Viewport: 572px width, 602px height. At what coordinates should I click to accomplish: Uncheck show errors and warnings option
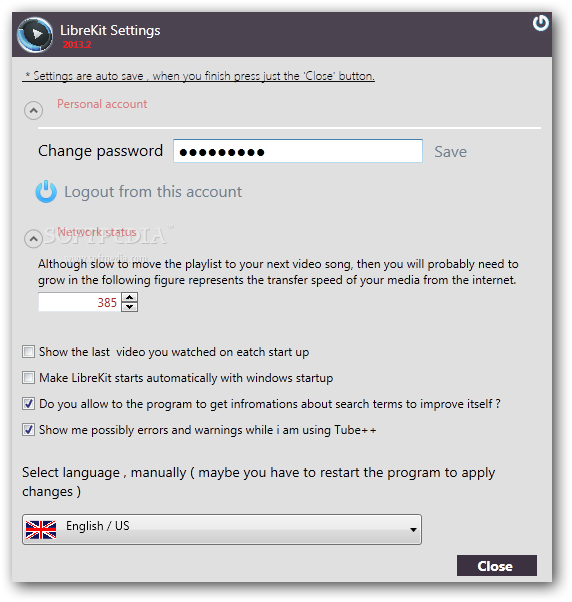click(x=28, y=430)
